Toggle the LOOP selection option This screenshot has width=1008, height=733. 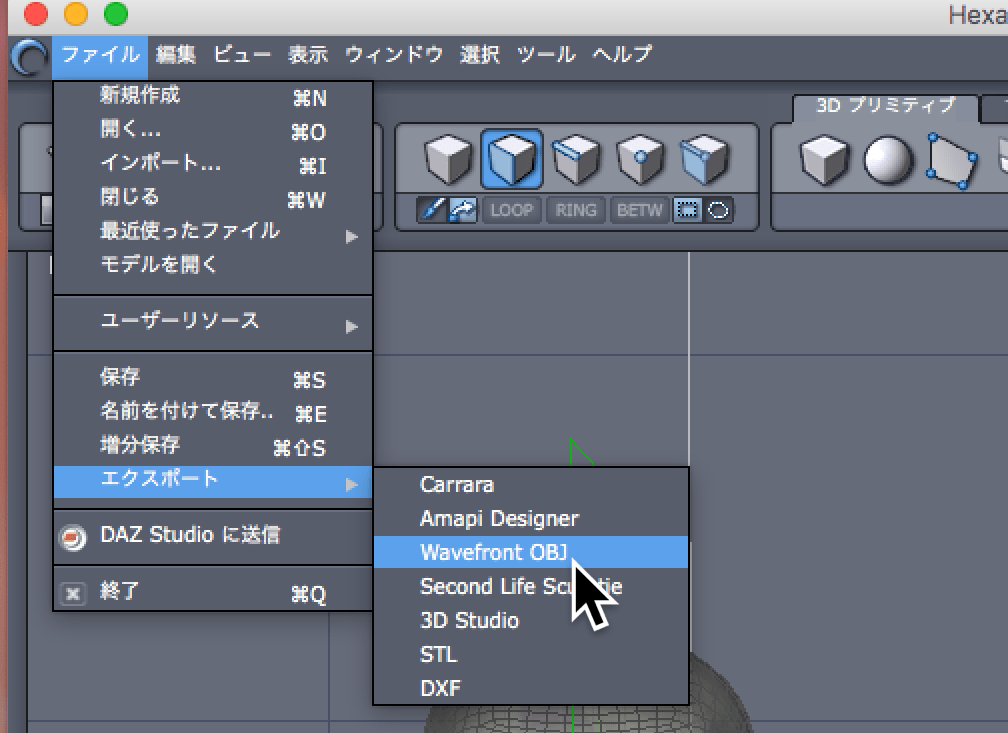click(x=511, y=210)
